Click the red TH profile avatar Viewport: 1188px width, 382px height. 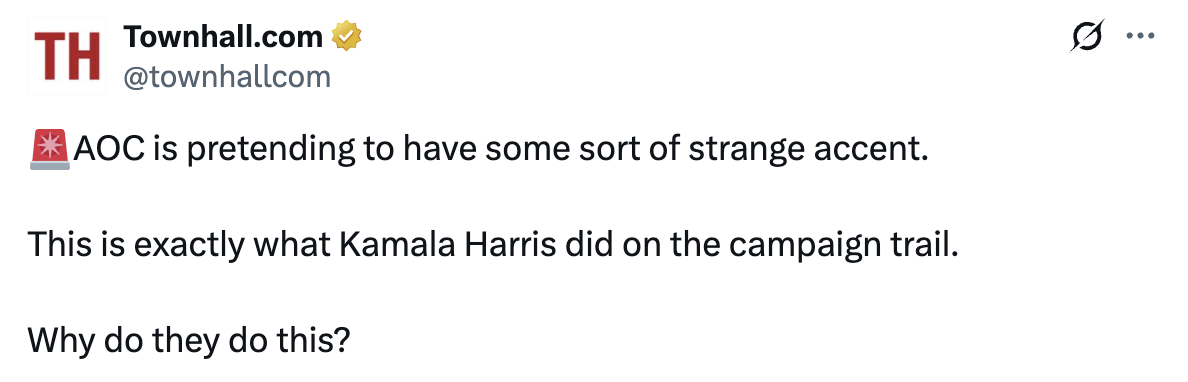click(67, 56)
